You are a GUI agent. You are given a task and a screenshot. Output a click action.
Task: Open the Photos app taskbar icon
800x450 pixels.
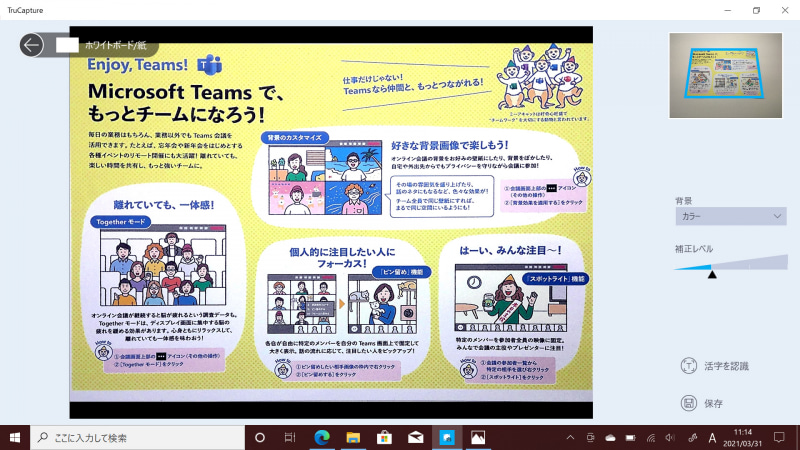point(478,438)
